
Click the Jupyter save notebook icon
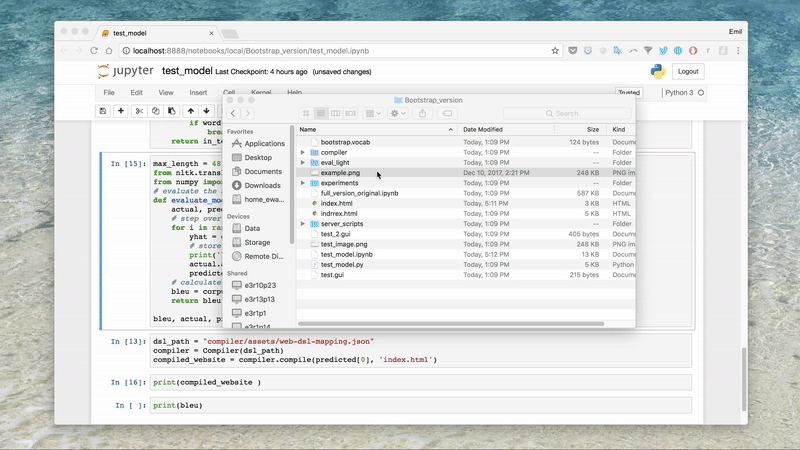pyautogui.click(x=103, y=111)
